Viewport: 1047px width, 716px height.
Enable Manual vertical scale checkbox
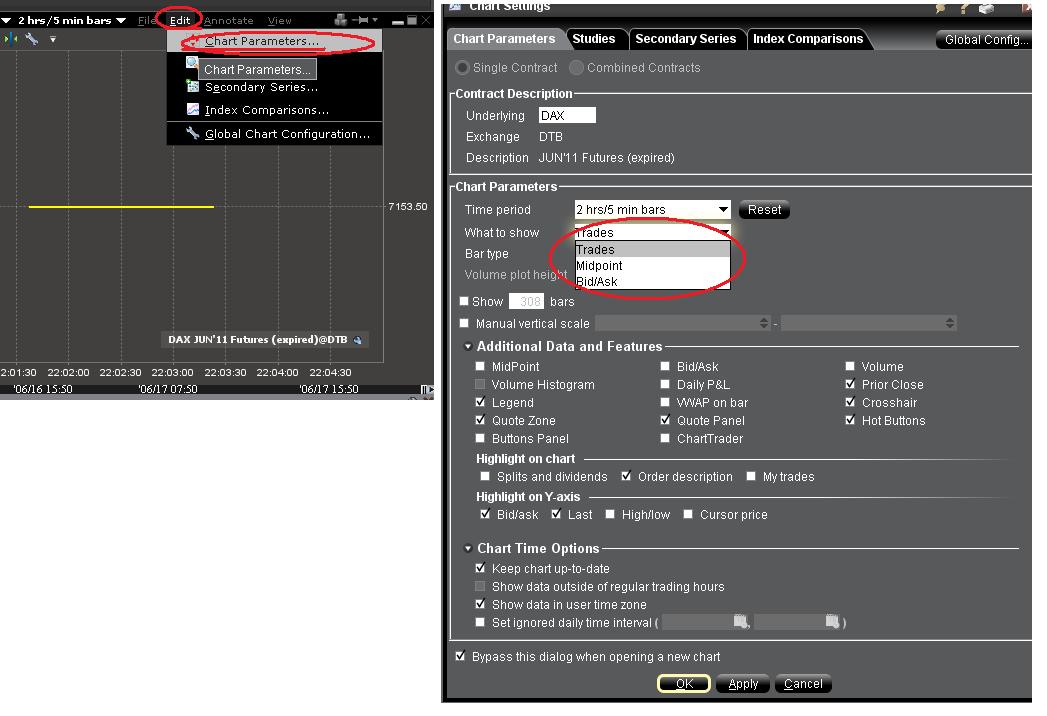tap(464, 323)
